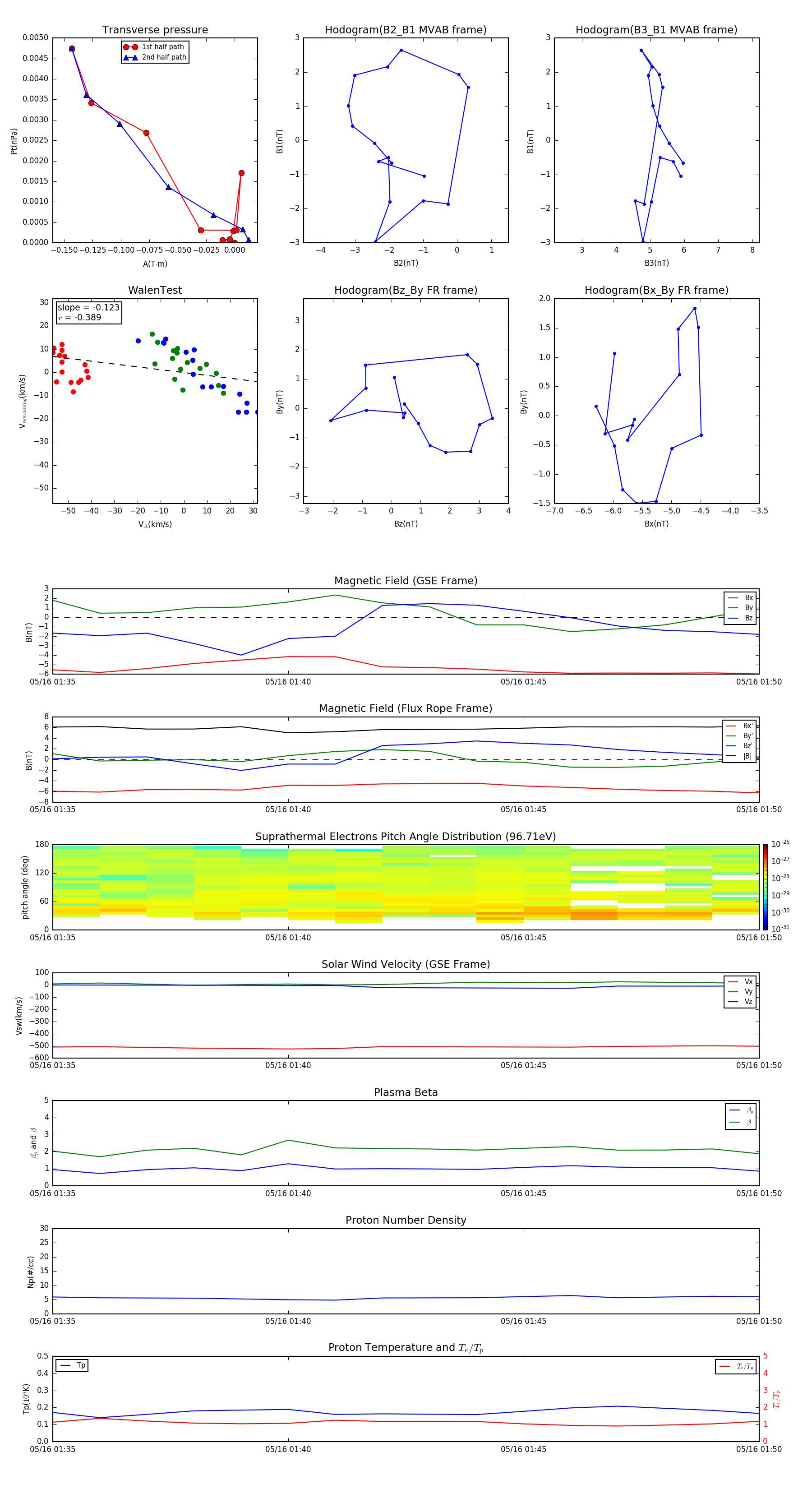Click the 'β' entry in Plasma Beta legend

(741, 1122)
